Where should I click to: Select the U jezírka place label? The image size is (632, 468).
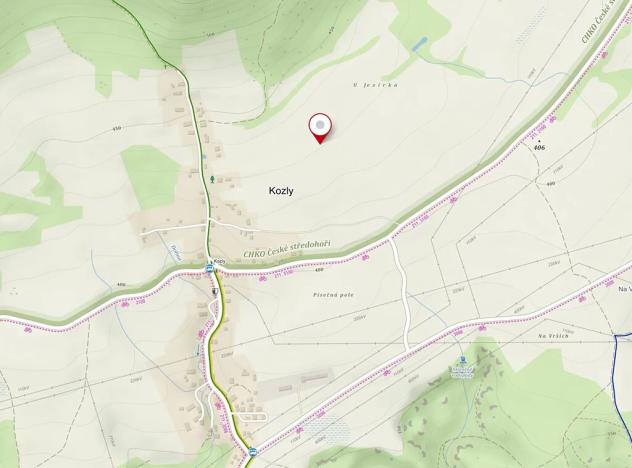coord(376,85)
